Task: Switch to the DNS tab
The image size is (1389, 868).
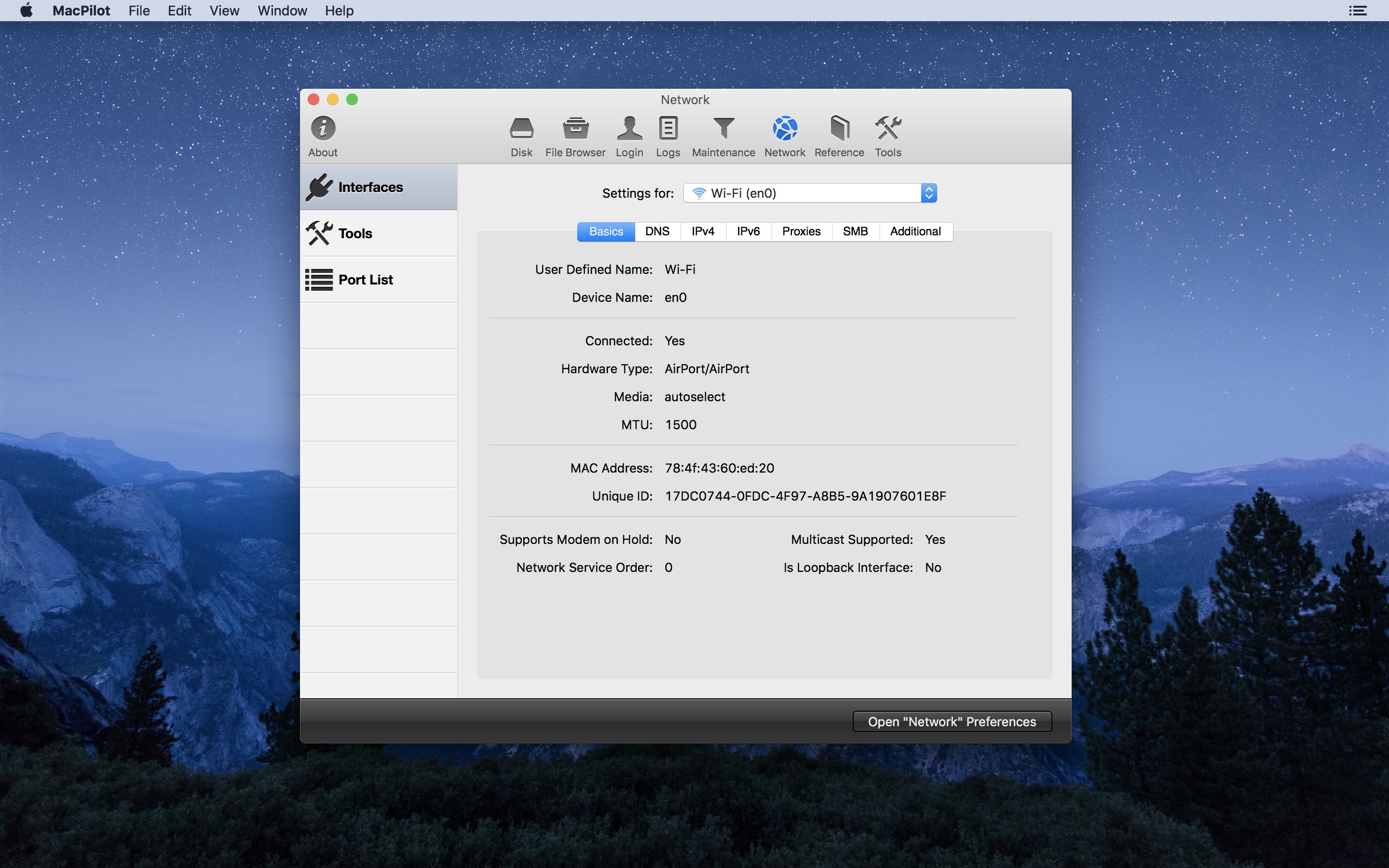Action: 657,231
